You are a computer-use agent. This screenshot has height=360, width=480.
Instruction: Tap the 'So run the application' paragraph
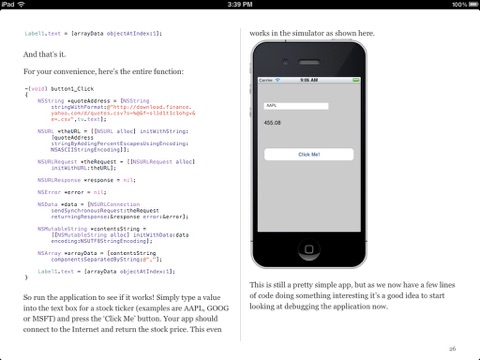coord(126,313)
